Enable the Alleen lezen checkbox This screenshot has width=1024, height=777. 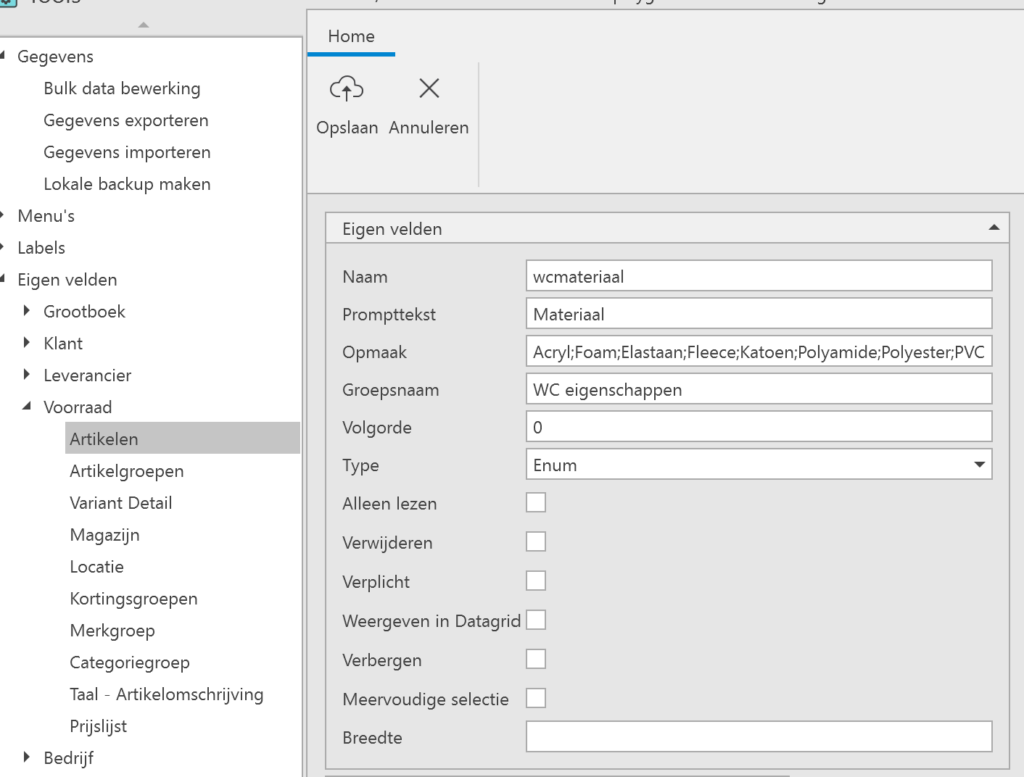click(536, 503)
